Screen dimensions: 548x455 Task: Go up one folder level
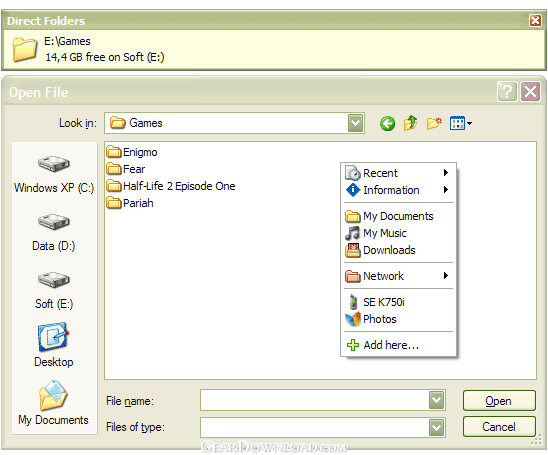[x=410, y=123]
